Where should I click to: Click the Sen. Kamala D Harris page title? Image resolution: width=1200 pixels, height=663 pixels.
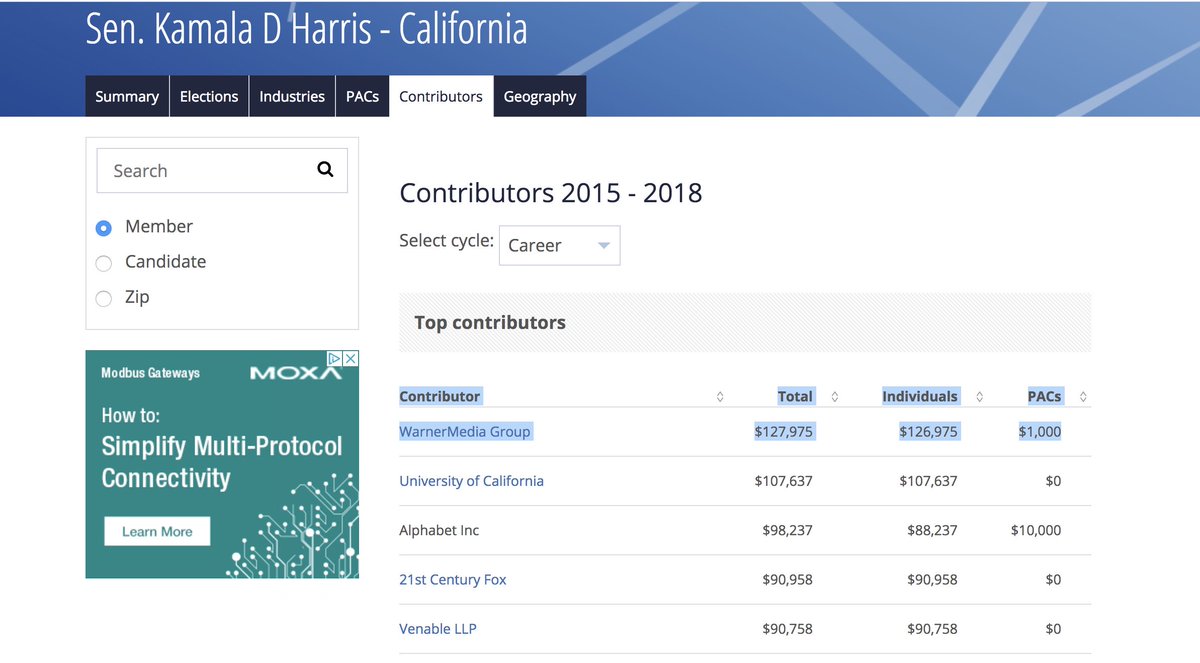coord(307,29)
